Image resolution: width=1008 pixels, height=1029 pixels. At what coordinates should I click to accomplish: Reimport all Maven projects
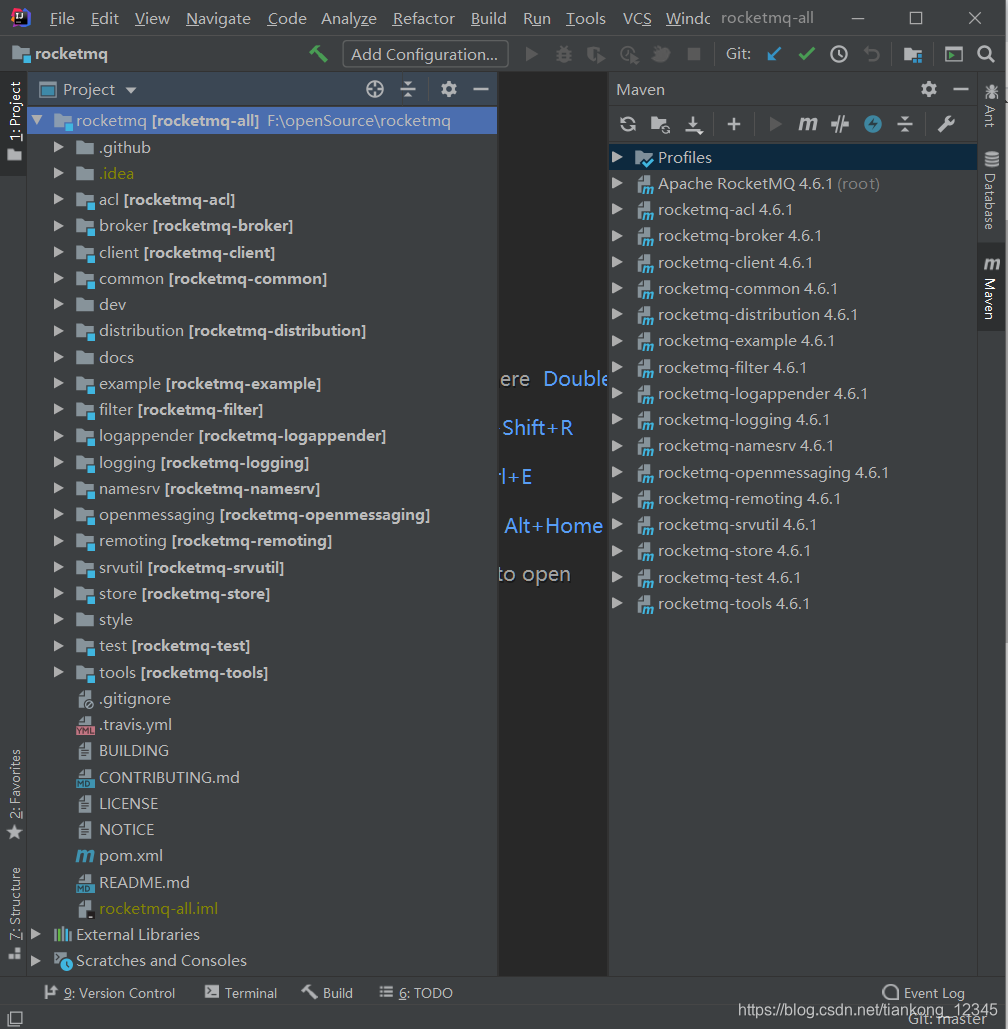(628, 124)
